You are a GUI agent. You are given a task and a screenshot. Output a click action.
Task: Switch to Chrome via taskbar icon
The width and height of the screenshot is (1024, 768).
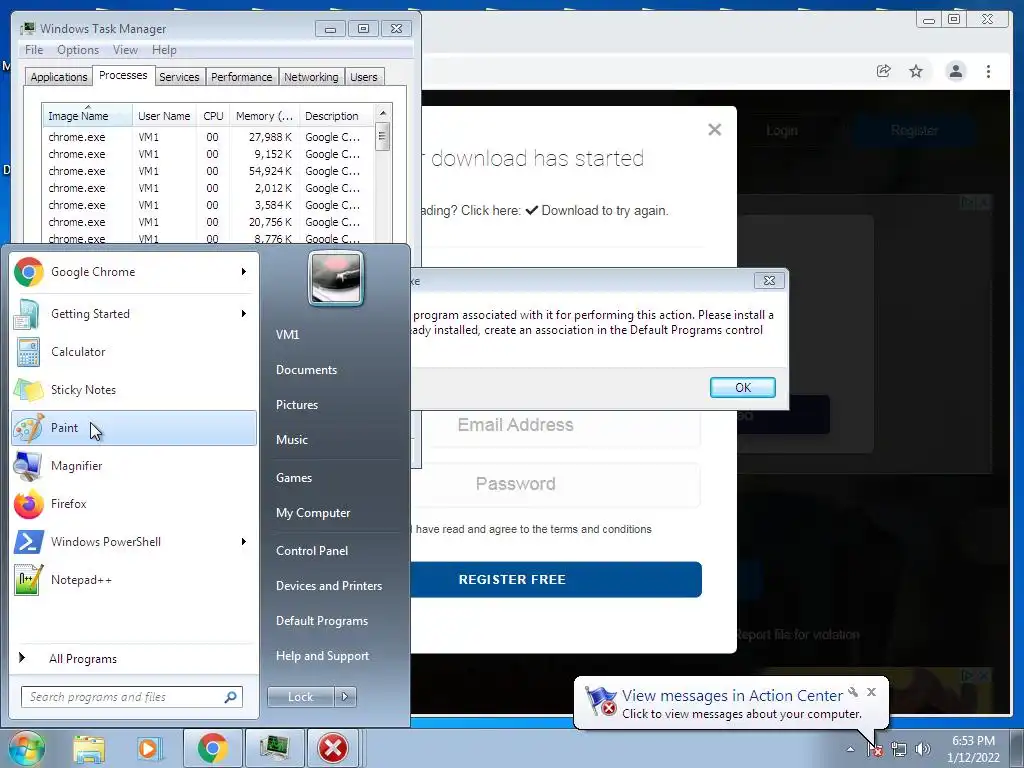tap(212, 748)
